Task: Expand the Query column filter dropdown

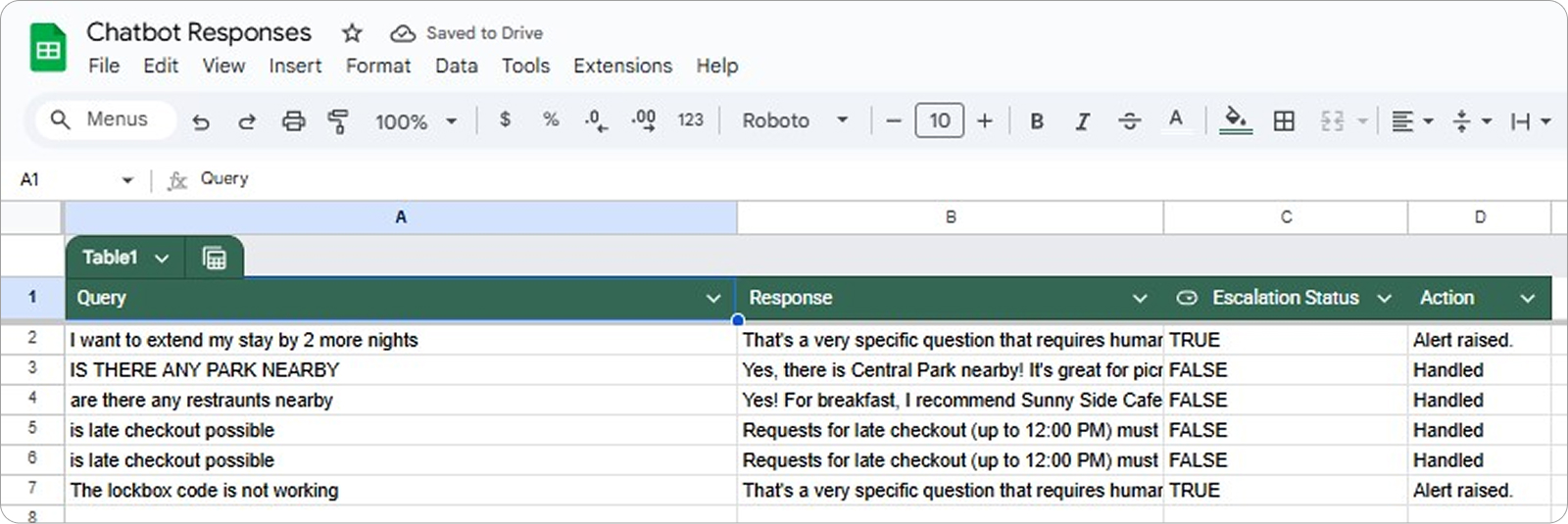Action: tap(713, 299)
